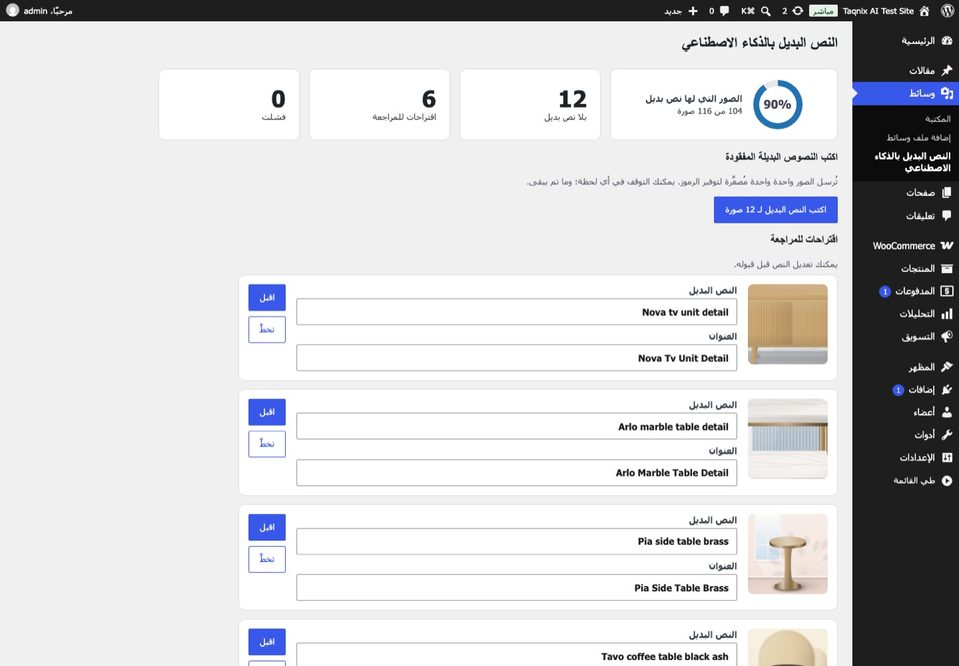Screen dimensions: 959x666
Task: Accept the Arlo marble table detail suggestion
Action: [x=267, y=412]
